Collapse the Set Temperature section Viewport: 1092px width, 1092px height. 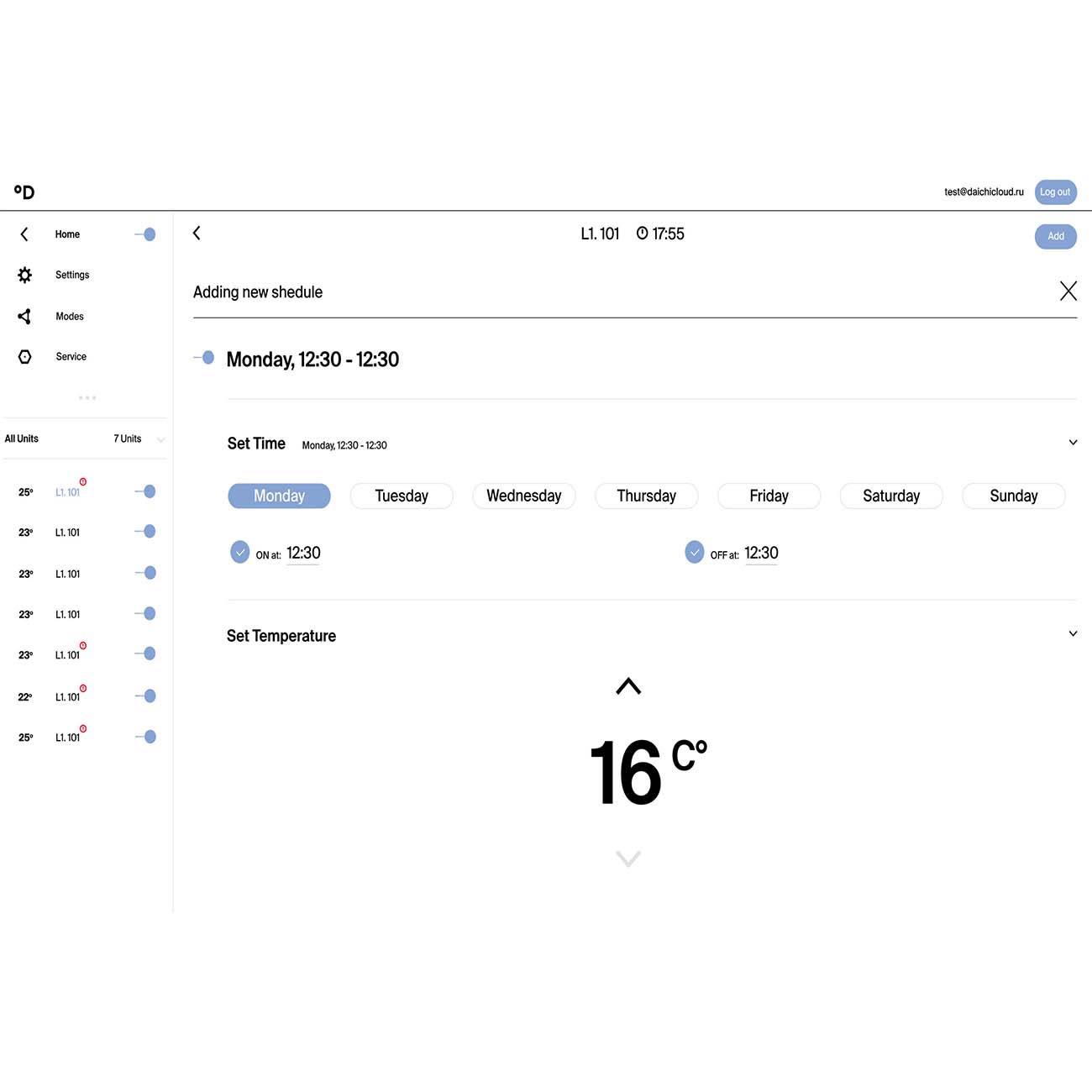point(1073,634)
